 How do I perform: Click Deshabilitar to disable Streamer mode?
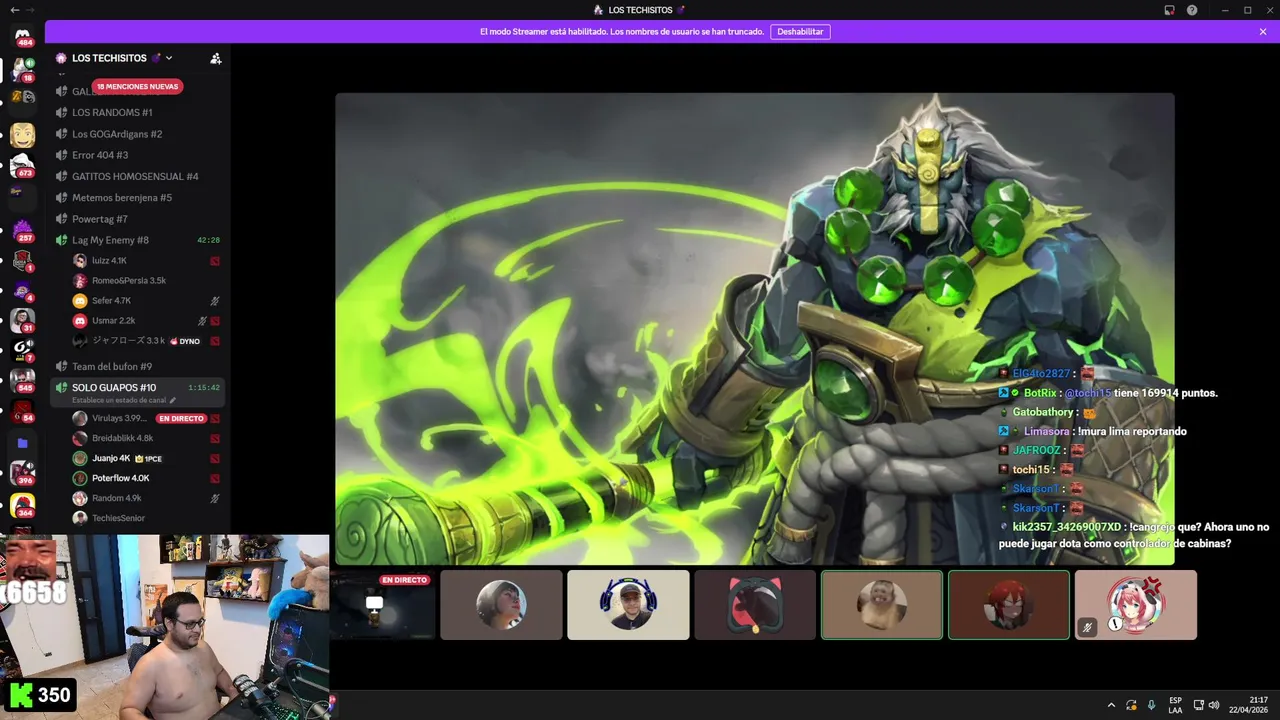click(800, 32)
